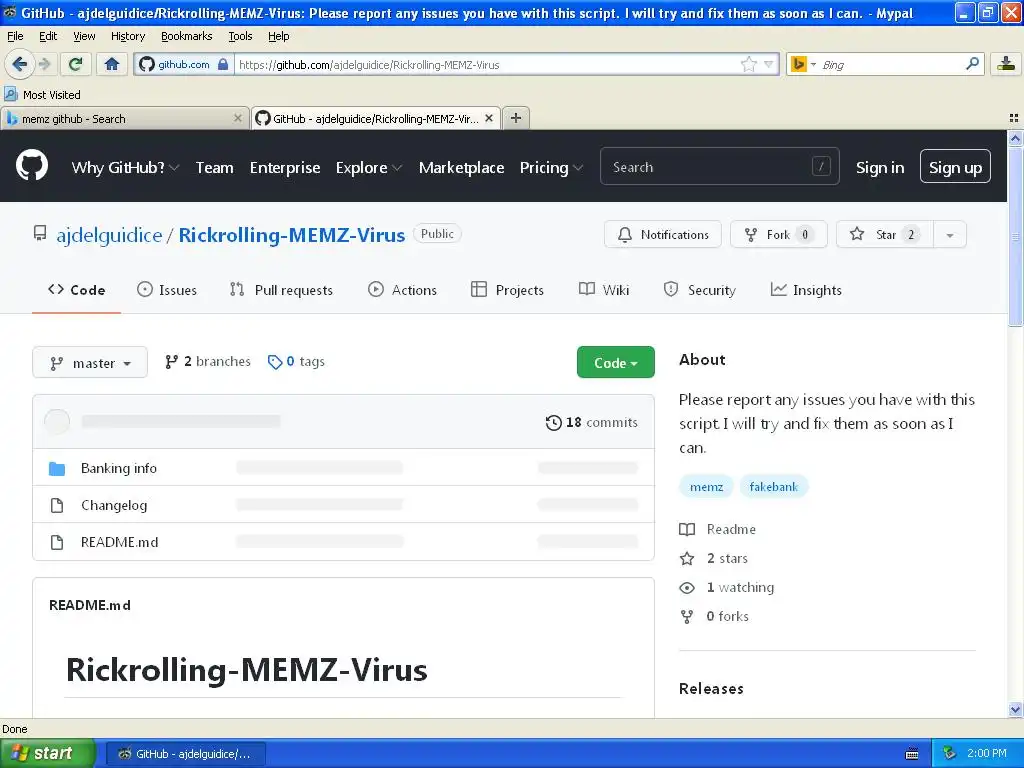1024x768 pixels.
Task: Expand the Explore menu in header
Action: click(x=369, y=168)
